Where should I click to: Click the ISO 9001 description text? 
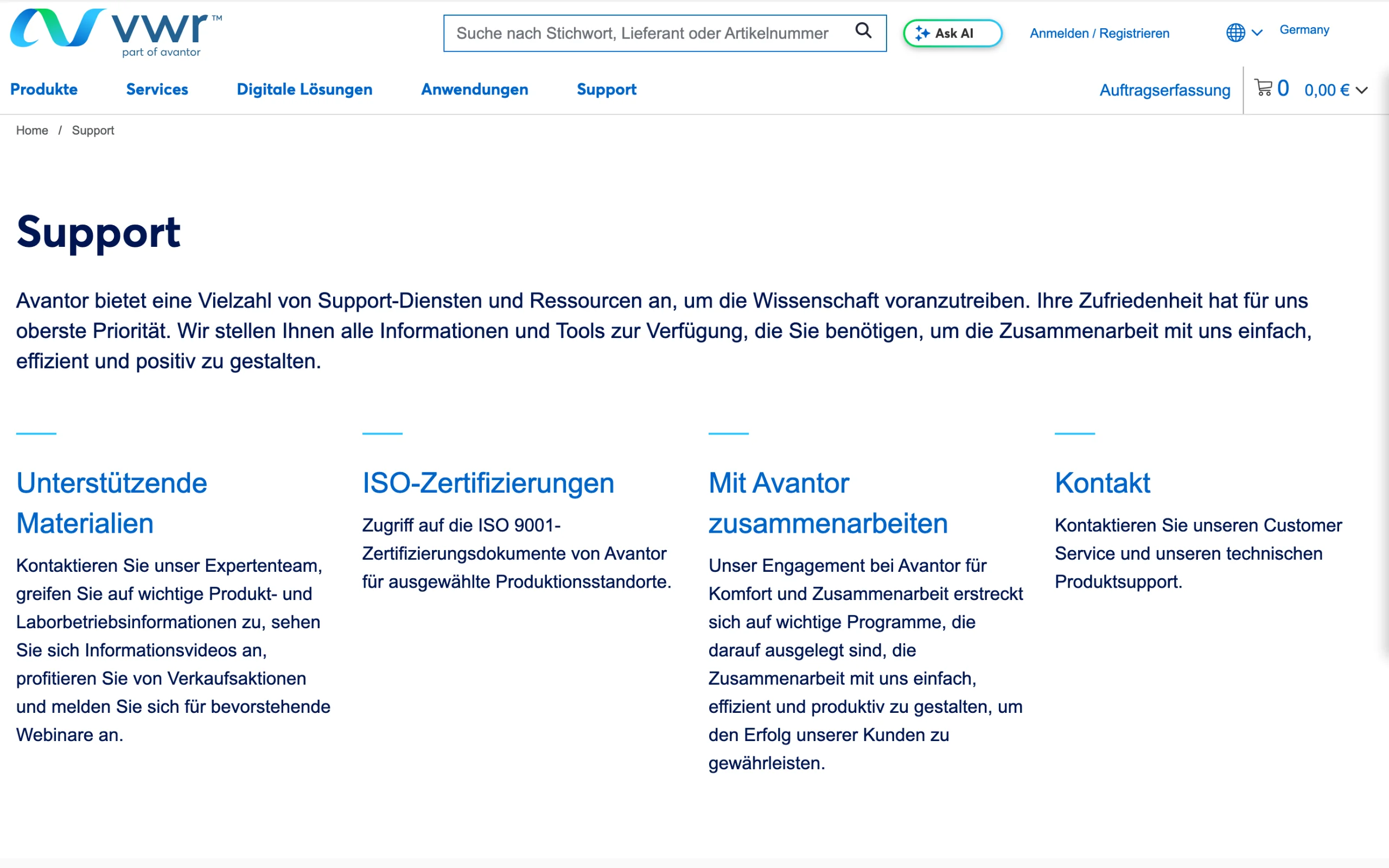click(517, 553)
